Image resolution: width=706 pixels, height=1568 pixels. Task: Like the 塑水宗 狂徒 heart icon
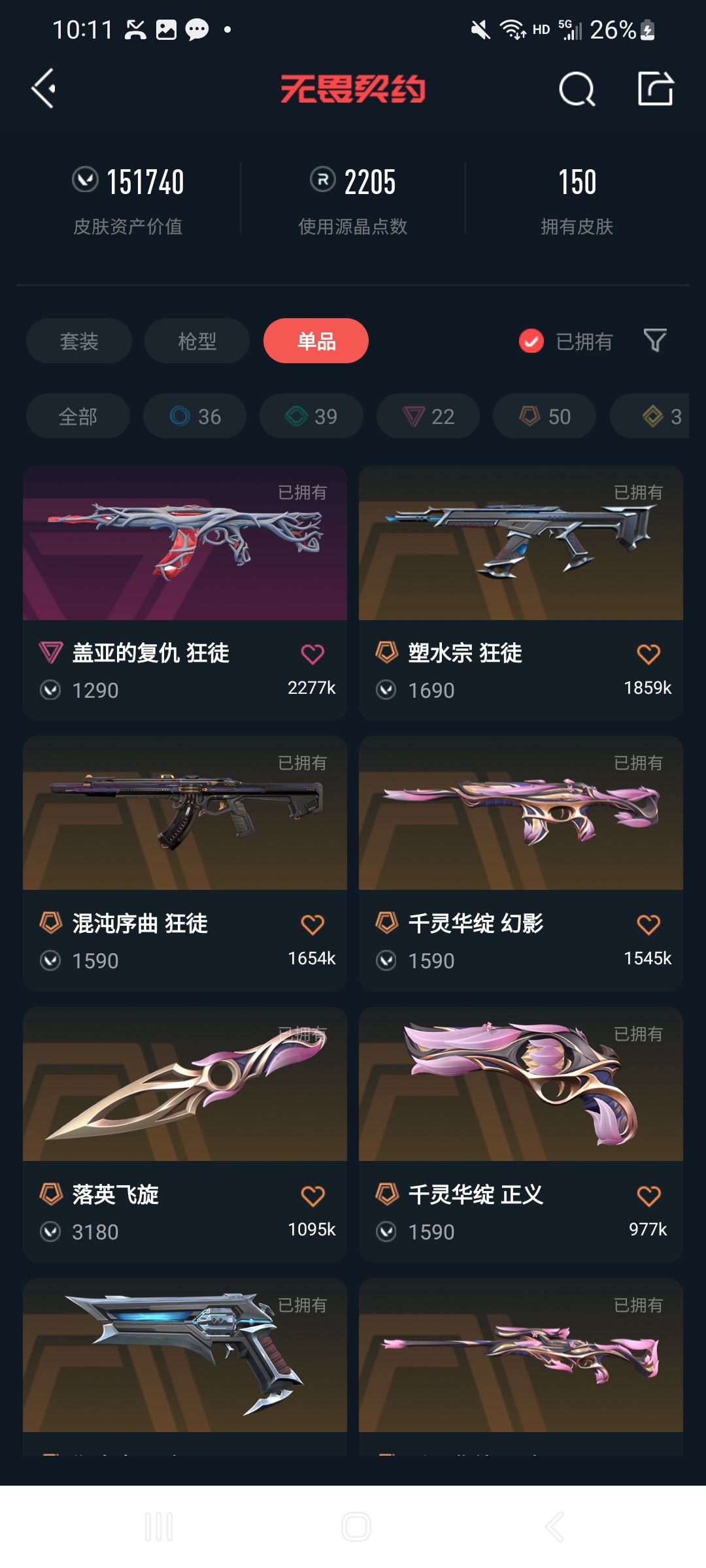[648, 654]
